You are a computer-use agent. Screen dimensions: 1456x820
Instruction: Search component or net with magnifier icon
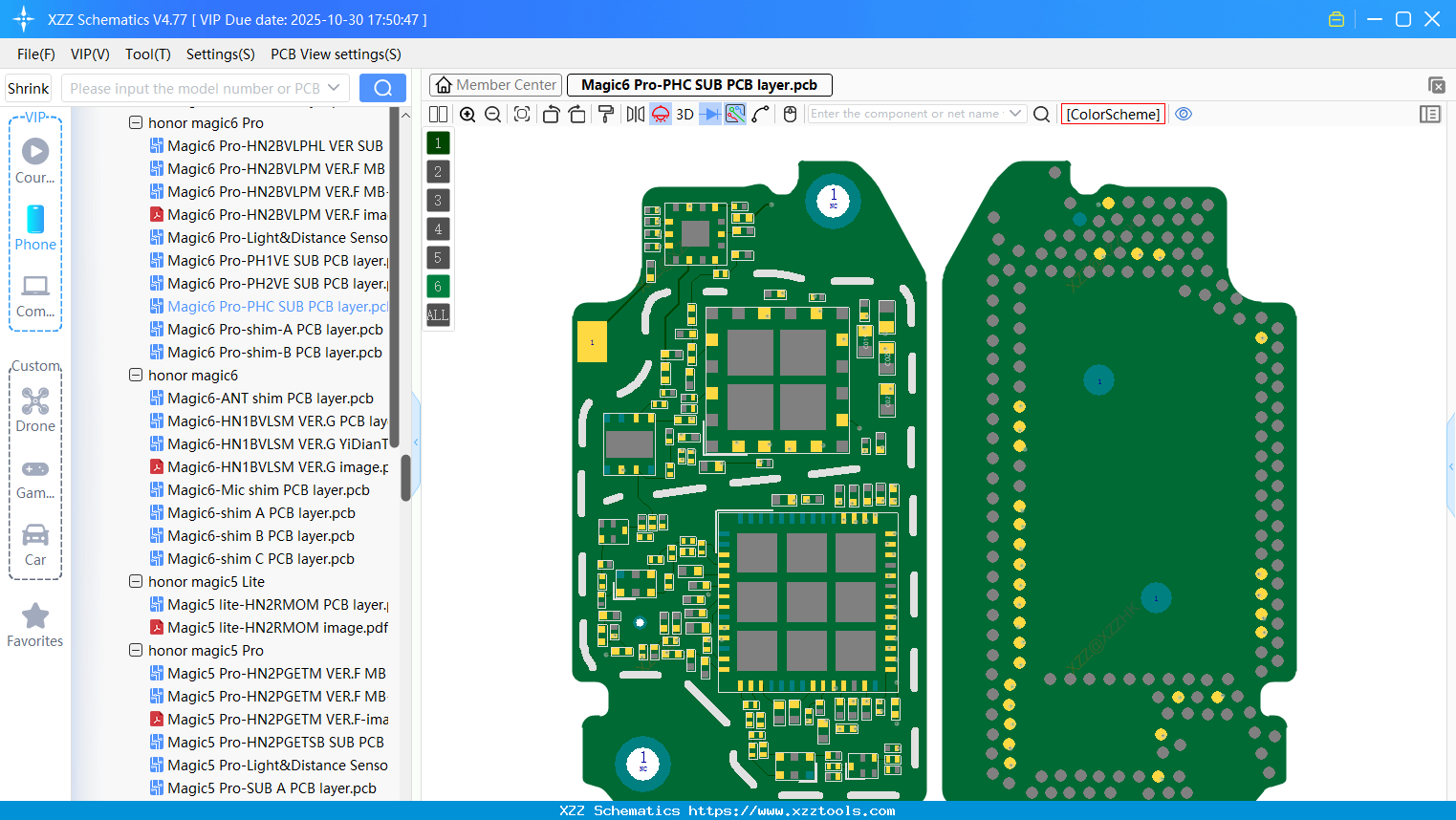coord(1042,114)
